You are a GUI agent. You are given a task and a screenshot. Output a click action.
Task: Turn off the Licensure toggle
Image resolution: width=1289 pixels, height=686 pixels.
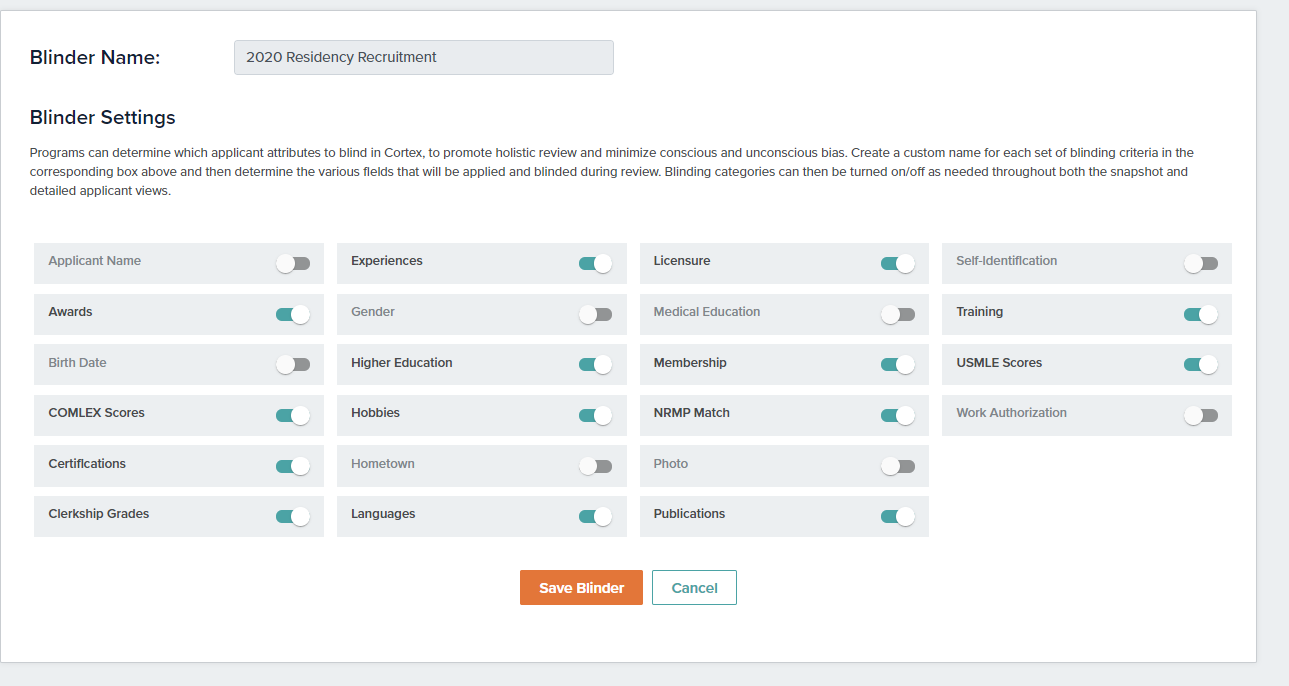pyautogui.click(x=898, y=263)
